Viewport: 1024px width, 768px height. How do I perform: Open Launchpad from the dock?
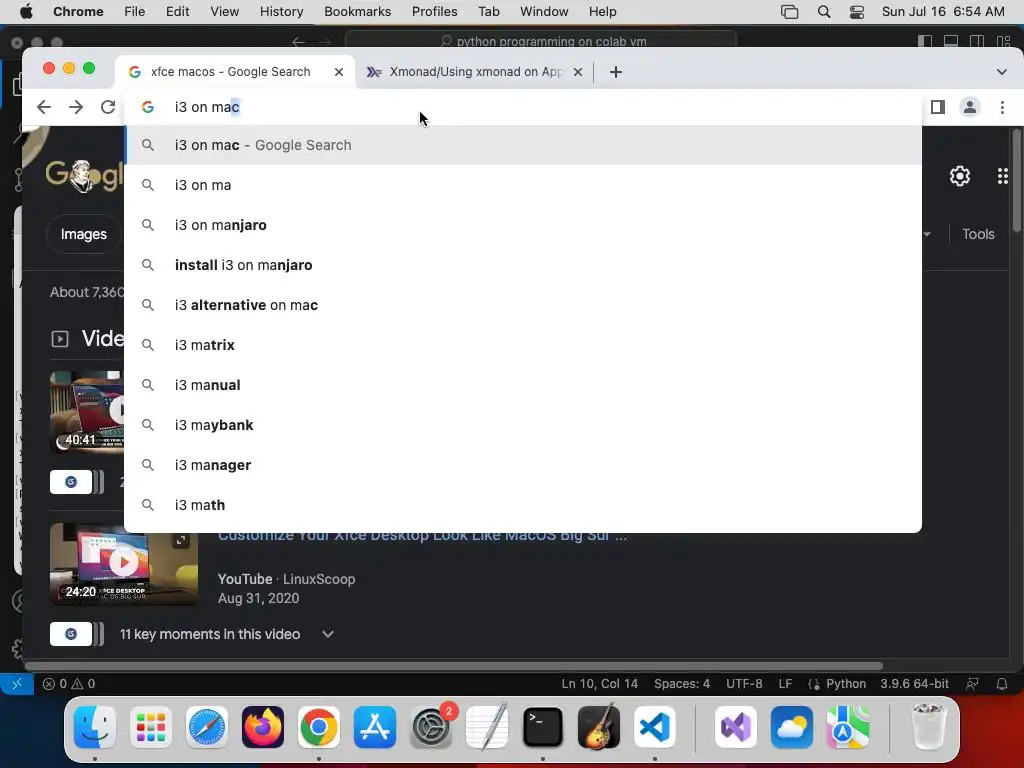coord(151,727)
